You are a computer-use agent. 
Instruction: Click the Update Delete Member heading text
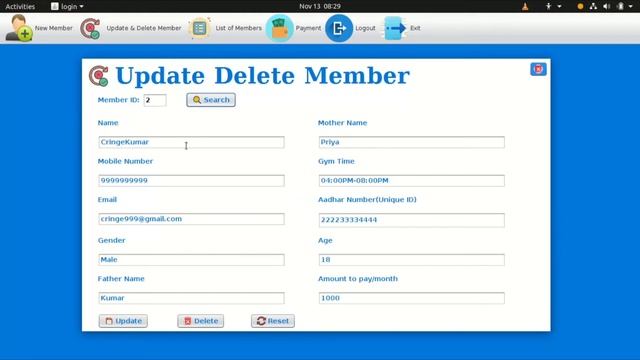[262, 76]
